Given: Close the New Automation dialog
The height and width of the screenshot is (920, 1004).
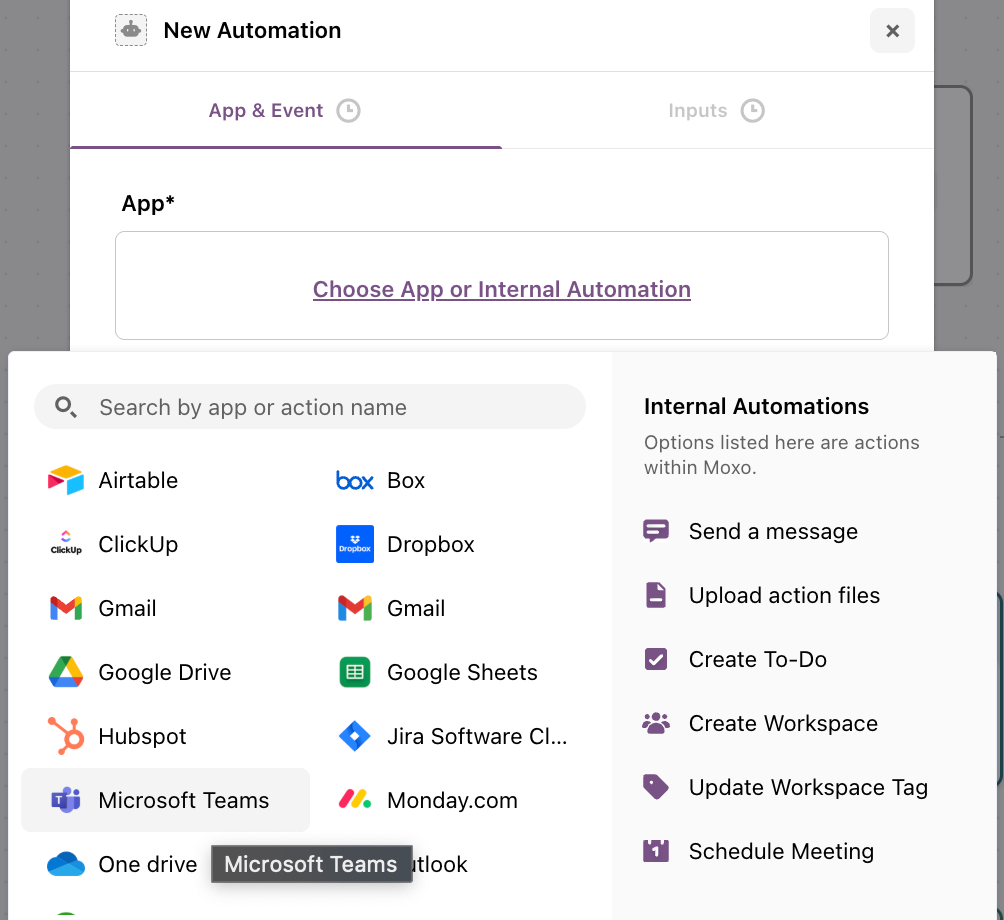Looking at the screenshot, I should [892, 31].
